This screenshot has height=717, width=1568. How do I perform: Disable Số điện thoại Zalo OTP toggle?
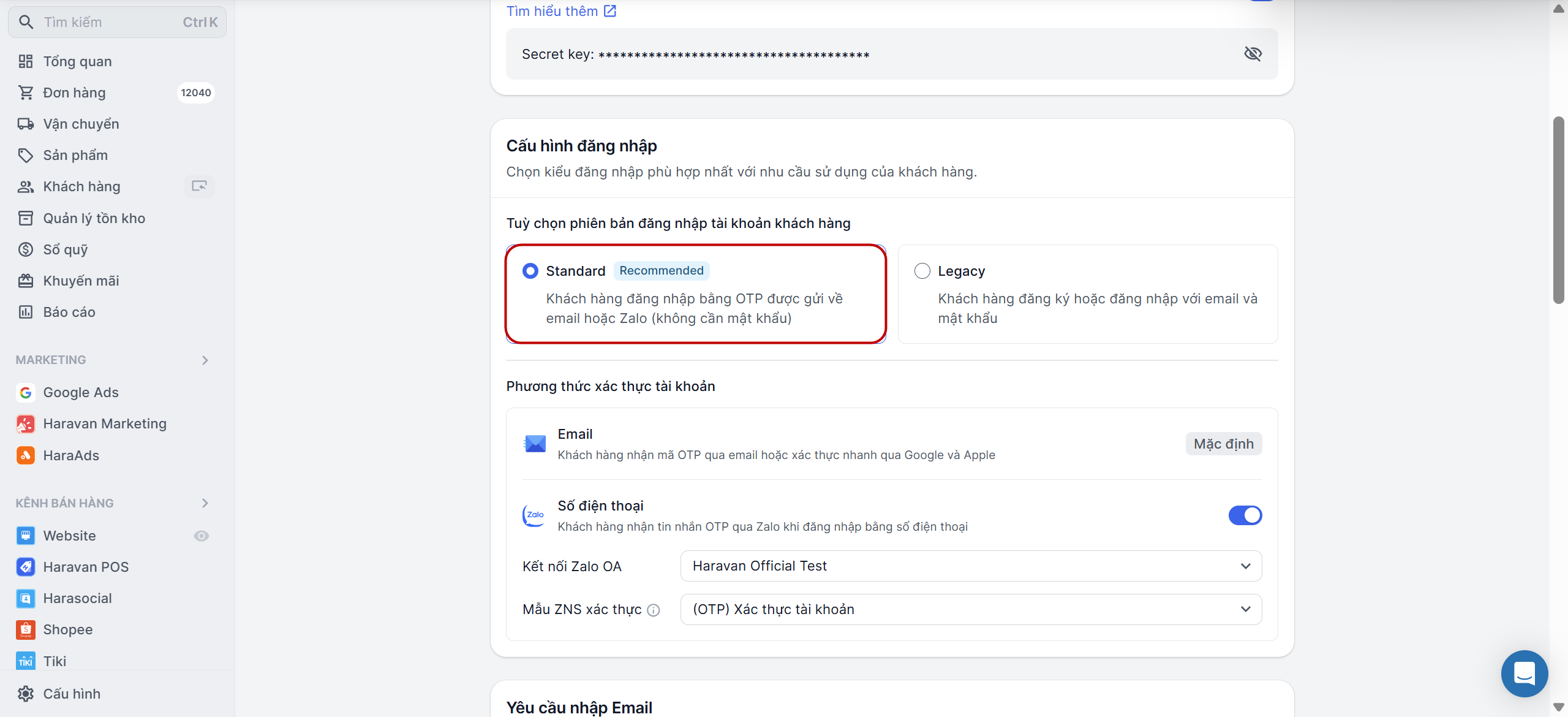1245,515
